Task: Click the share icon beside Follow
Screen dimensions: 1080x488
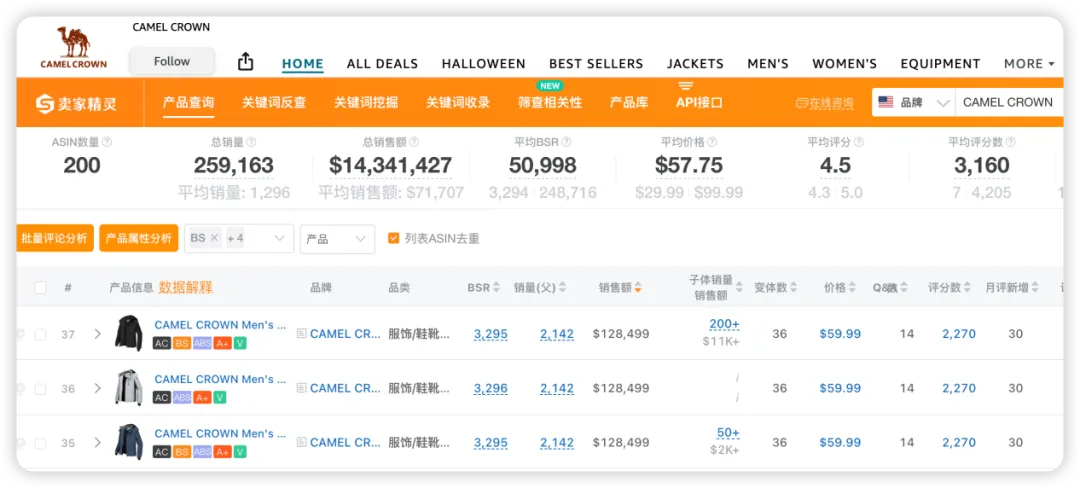Action: tap(246, 62)
